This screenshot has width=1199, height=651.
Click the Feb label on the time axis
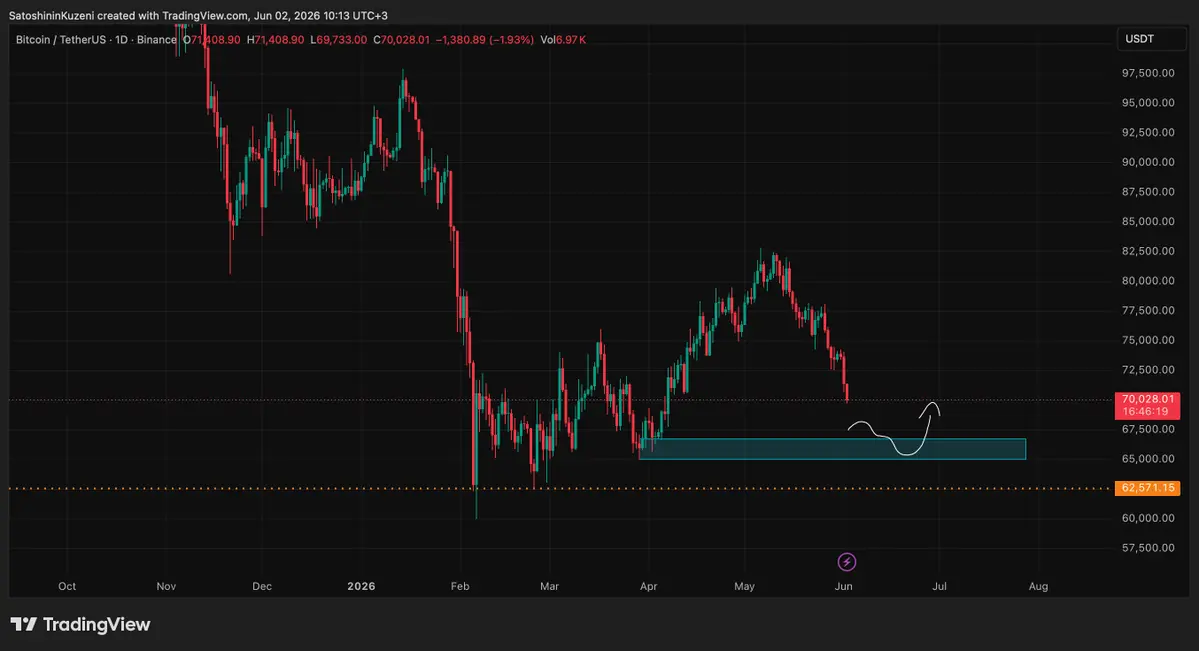pos(460,586)
